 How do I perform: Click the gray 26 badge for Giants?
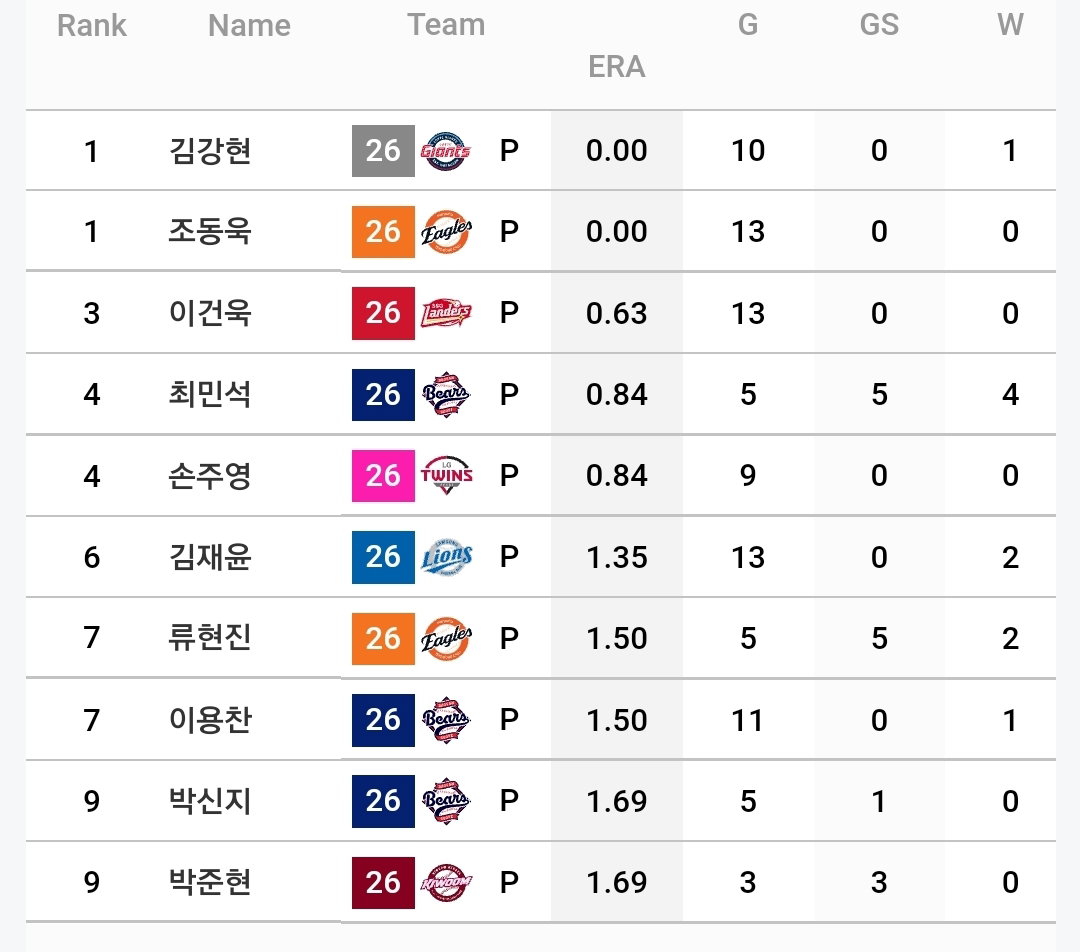[383, 151]
